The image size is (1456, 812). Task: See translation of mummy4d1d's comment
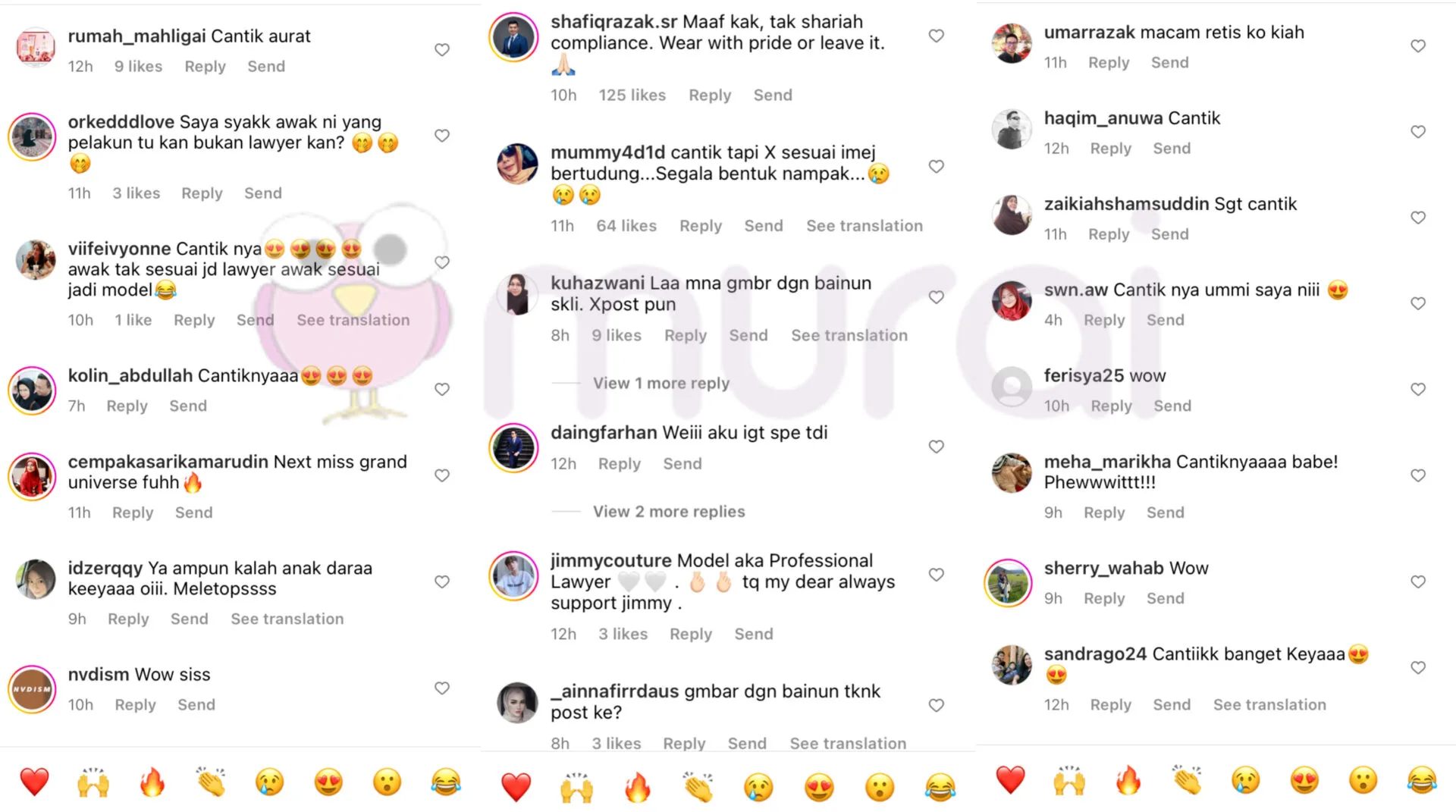[864, 226]
